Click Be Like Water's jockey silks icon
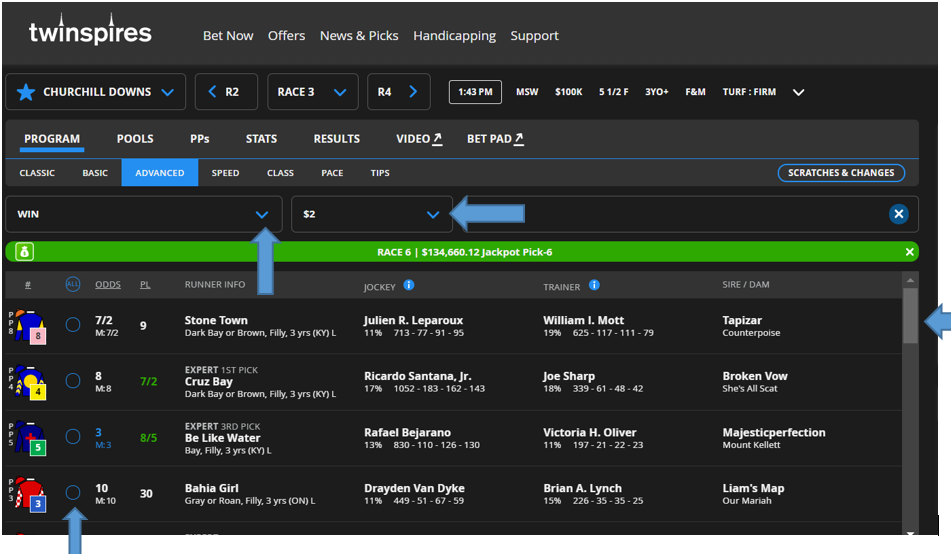The image size is (951, 554). [x=30, y=438]
